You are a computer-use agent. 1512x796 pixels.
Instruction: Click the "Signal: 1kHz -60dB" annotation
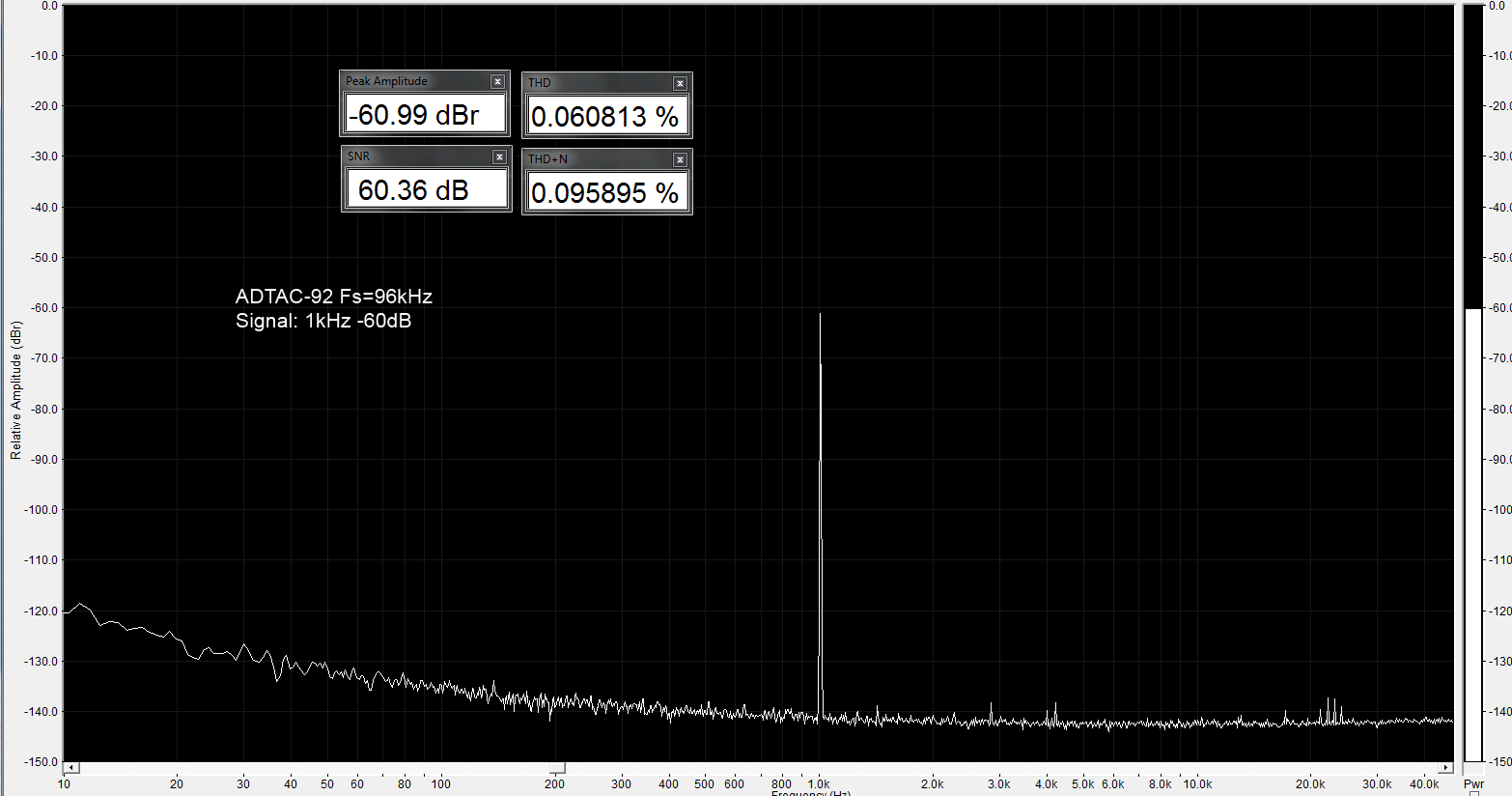coord(323,321)
